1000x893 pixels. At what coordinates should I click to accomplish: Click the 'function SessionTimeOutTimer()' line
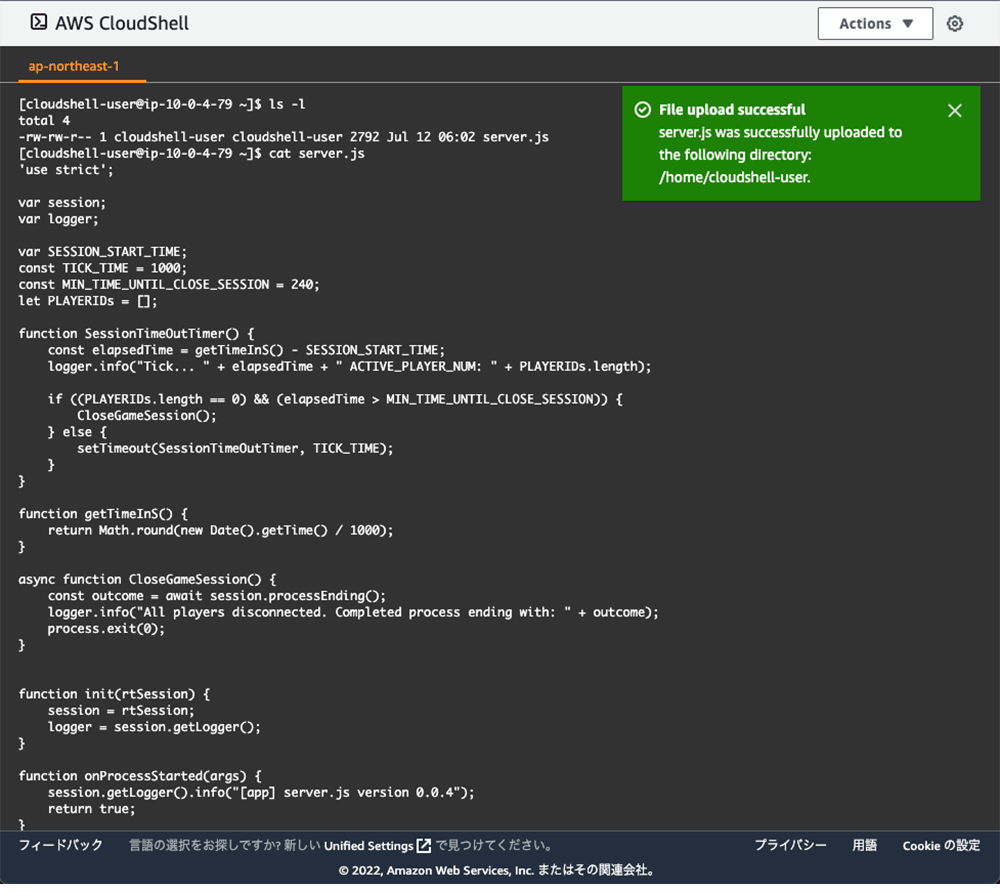point(136,334)
